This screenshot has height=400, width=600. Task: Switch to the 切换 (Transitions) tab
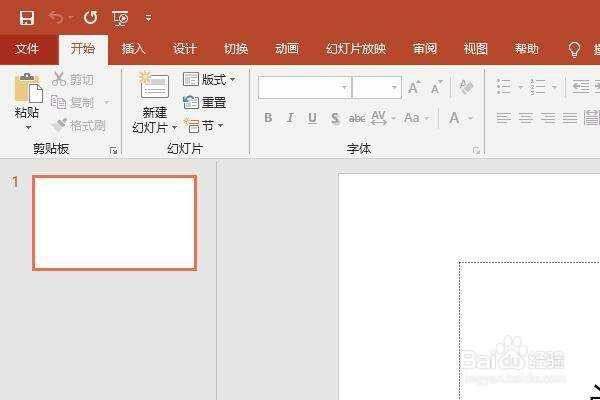(x=236, y=49)
